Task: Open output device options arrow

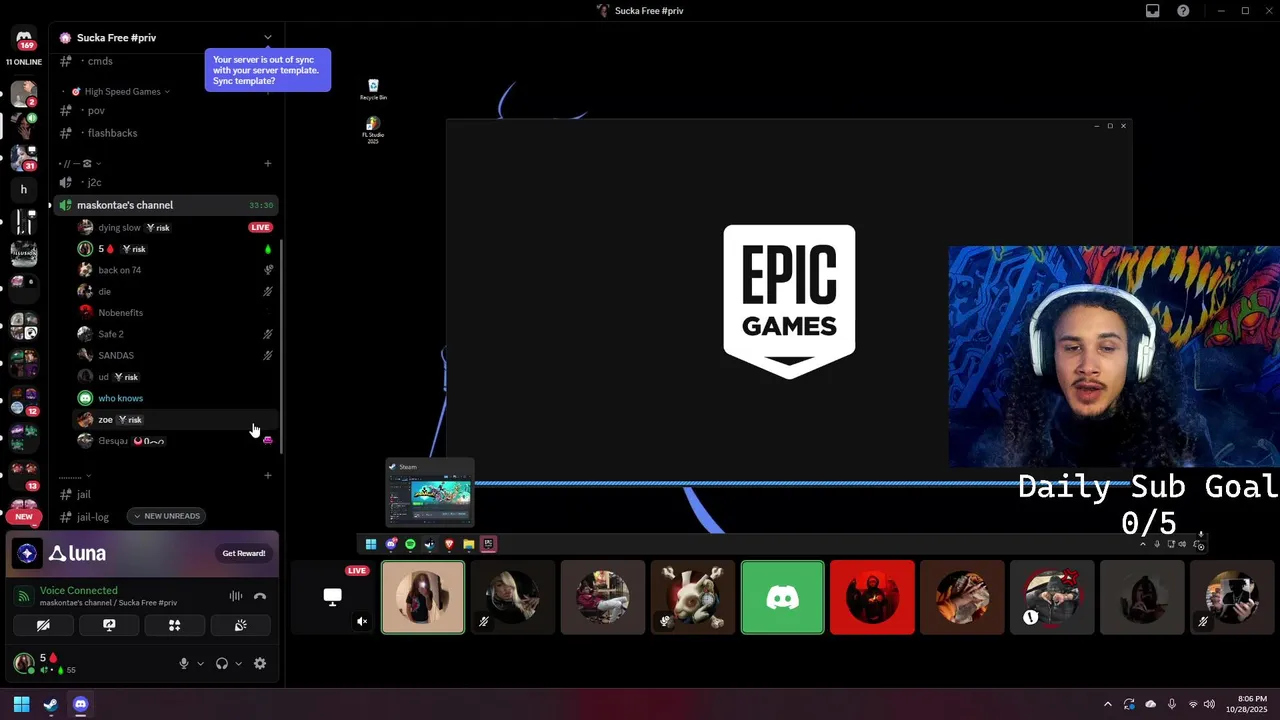Action: click(238, 664)
